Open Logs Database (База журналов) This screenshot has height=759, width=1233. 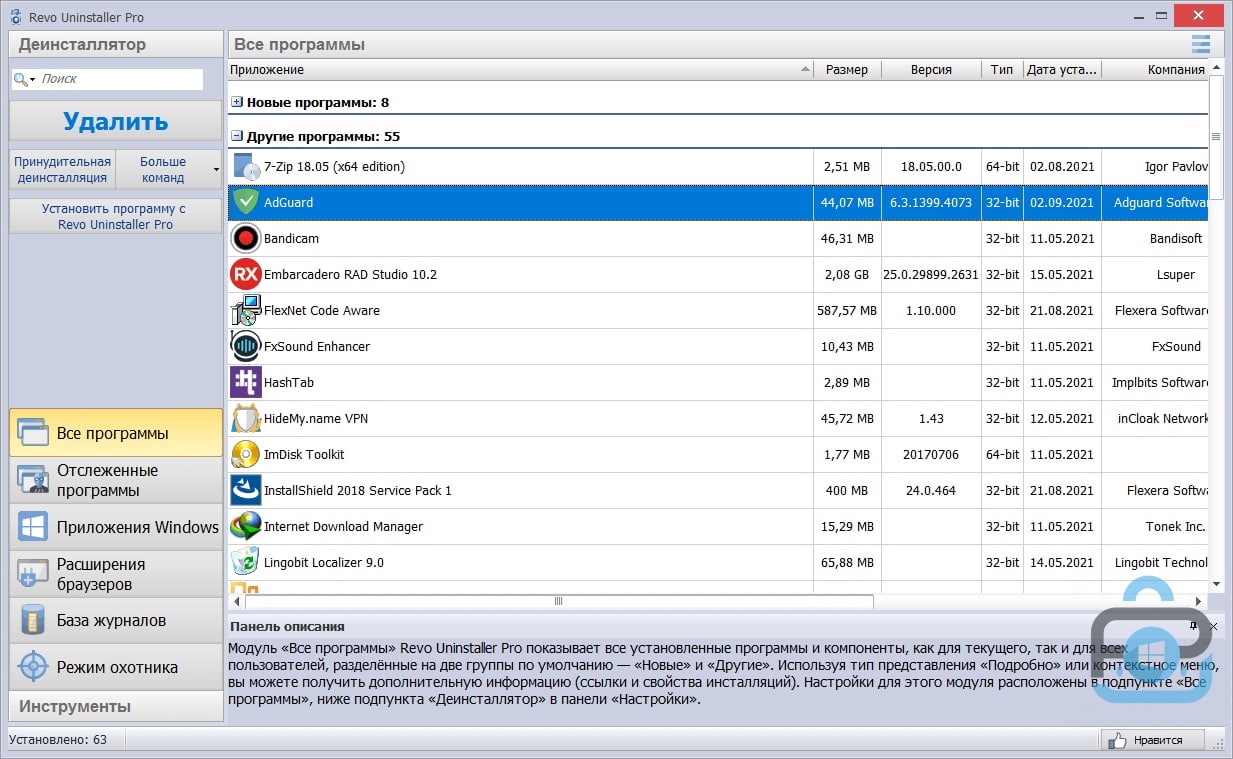(x=116, y=620)
